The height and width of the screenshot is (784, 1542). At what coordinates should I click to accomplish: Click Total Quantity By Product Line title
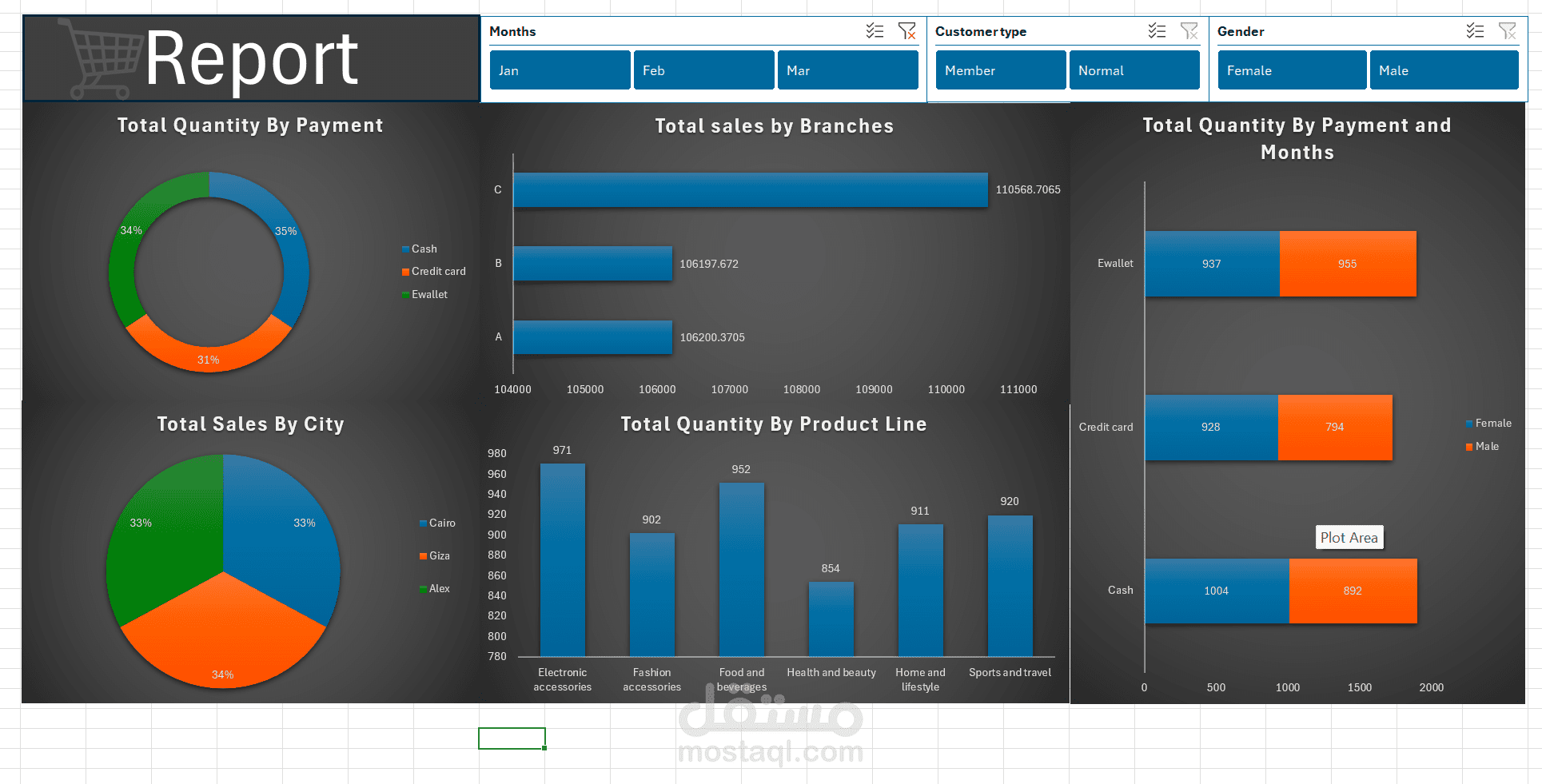[x=774, y=424]
